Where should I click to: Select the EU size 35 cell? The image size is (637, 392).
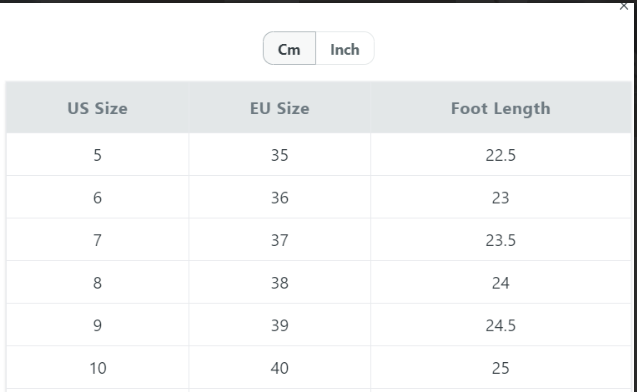(280, 155)
